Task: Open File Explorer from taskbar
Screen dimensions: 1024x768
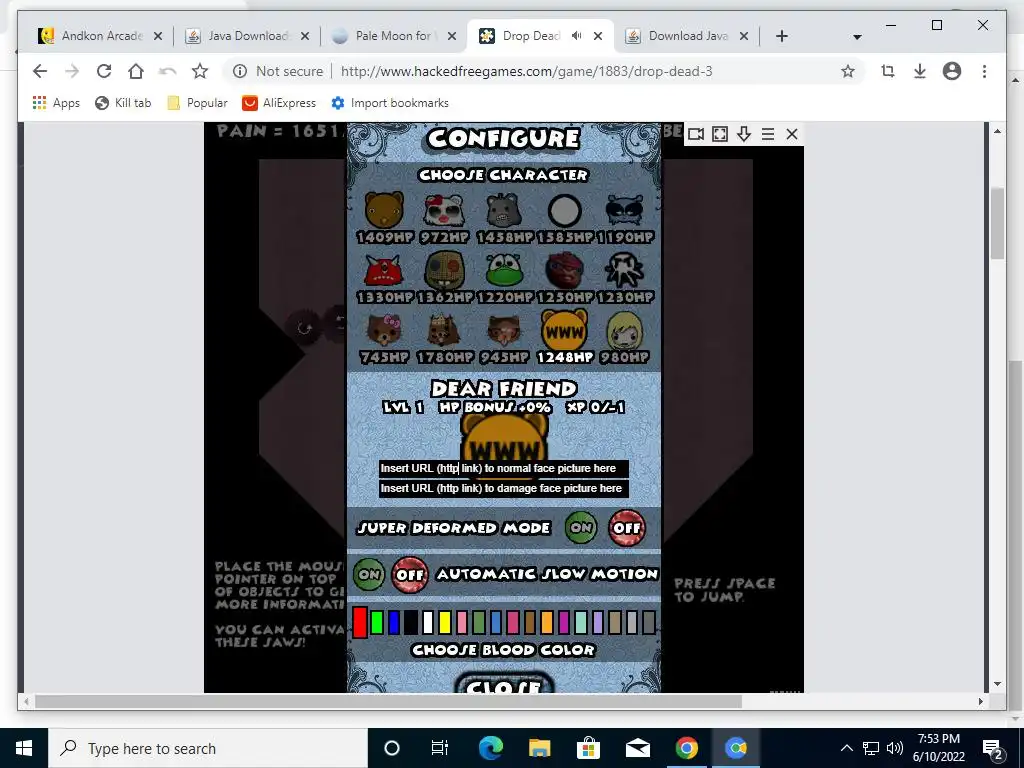Action: [539, 748]
